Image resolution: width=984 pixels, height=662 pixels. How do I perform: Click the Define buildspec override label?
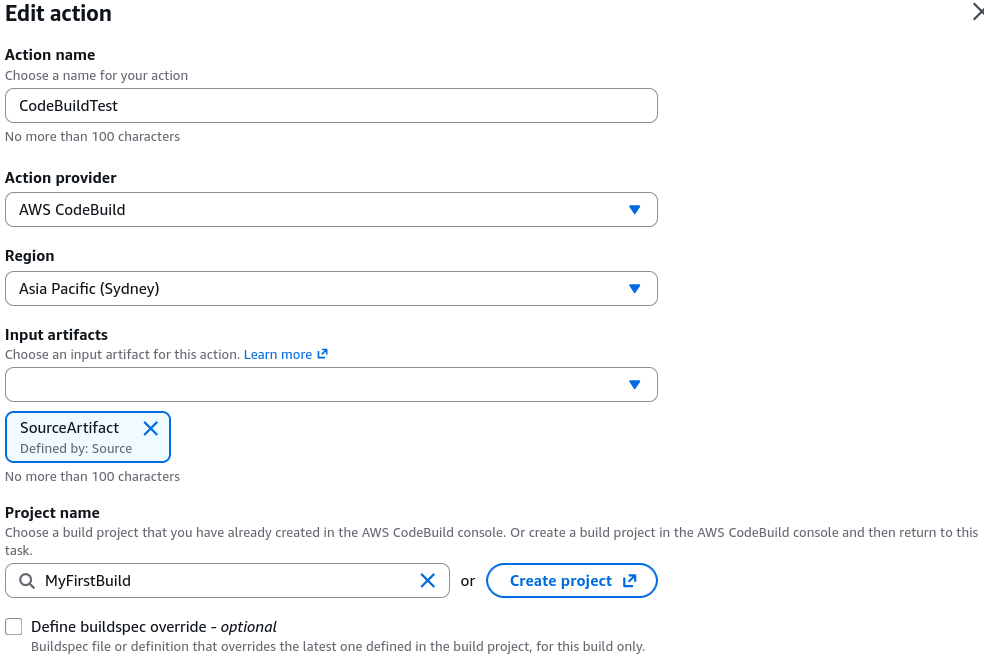click(x=154, y=627)
